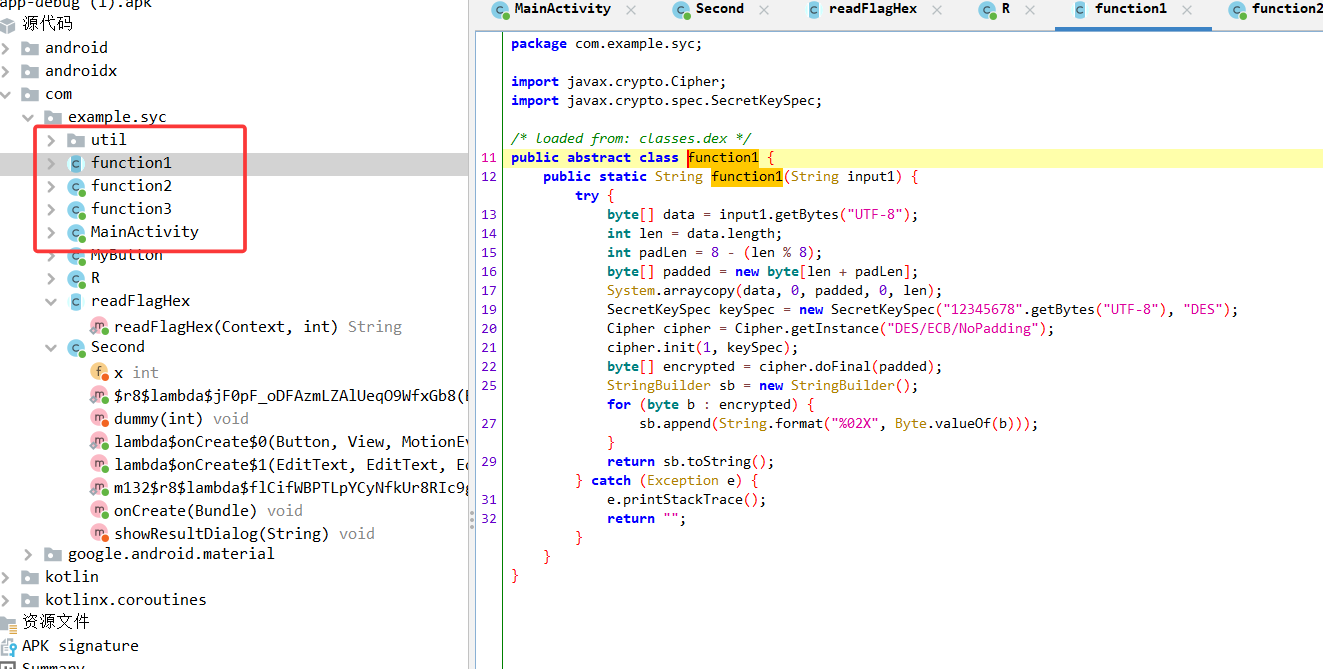The width and height of the screenshot is (1323, 669).
Task: Select MyButton in the project tree
Action: 127,255
